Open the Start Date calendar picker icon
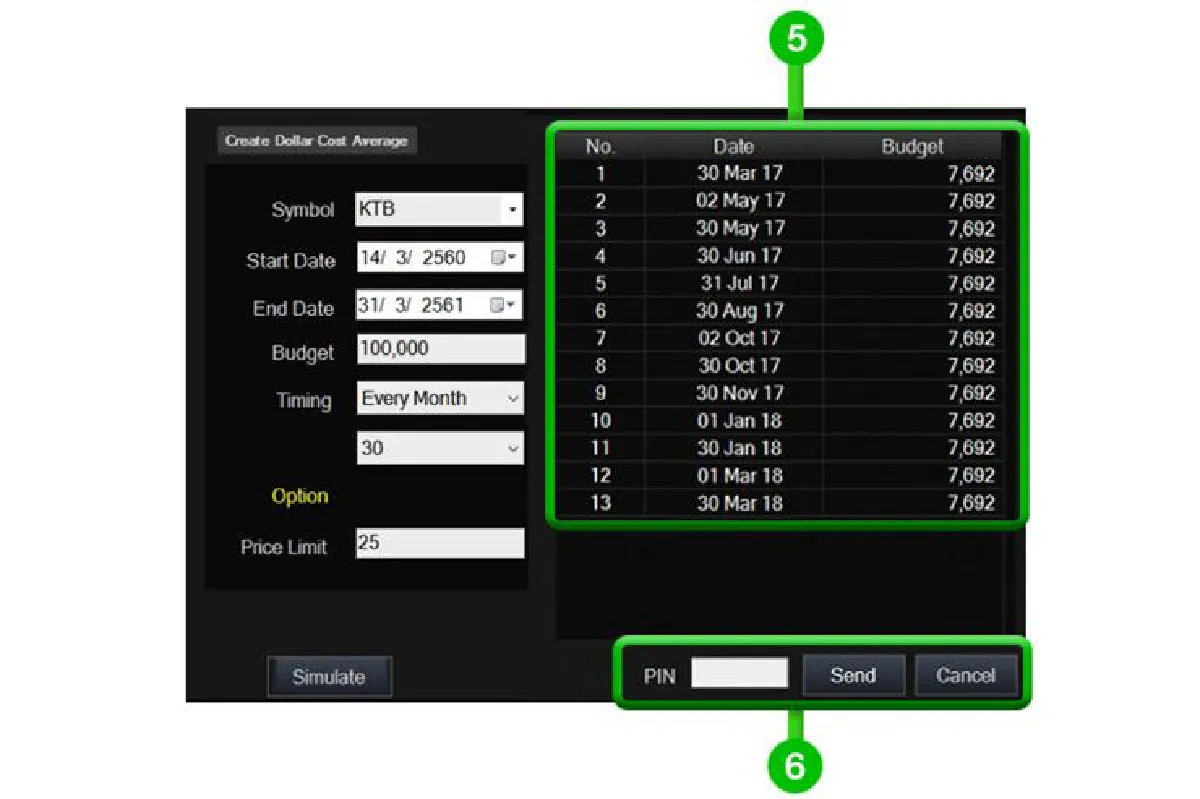The width and height of the screenshot is (1200, 799). tap(503, 258)
